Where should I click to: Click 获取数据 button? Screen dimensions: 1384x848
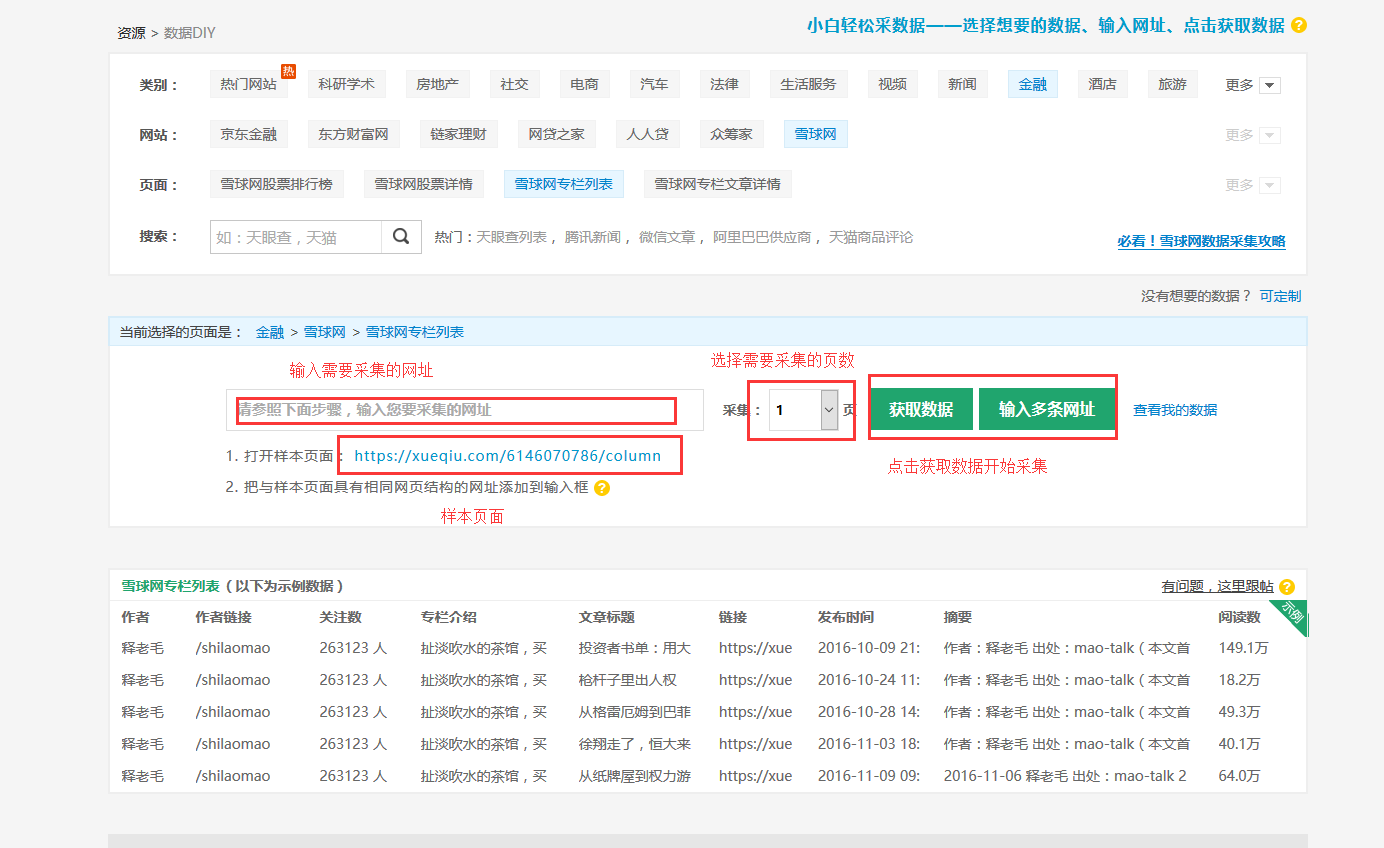(x=921, y=409)
